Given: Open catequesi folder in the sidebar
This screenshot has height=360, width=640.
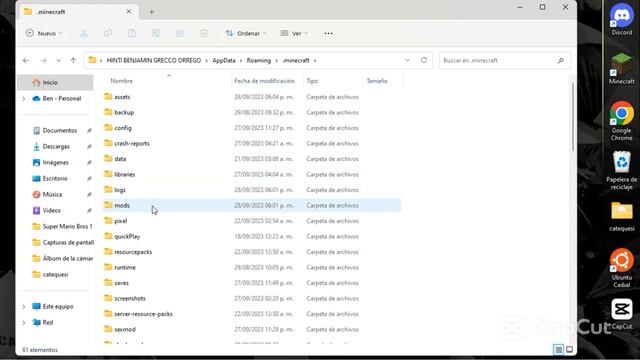Looking at the screenshot, I should pyautogui.click(x=57, y=274).
